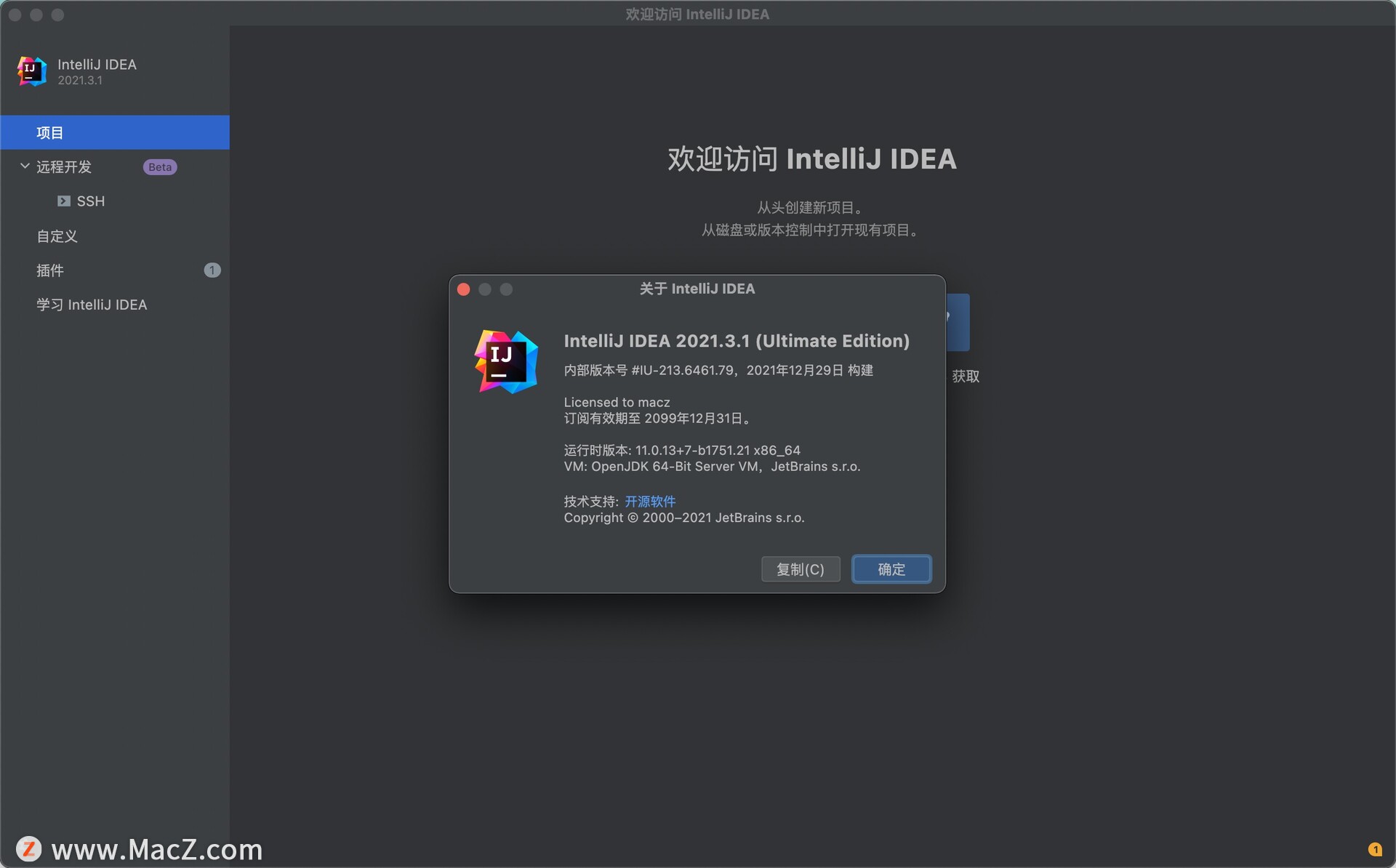Click the notification badge in the bottom-right corner
Screen dimensions: 1396x868
pos(1375,849)
